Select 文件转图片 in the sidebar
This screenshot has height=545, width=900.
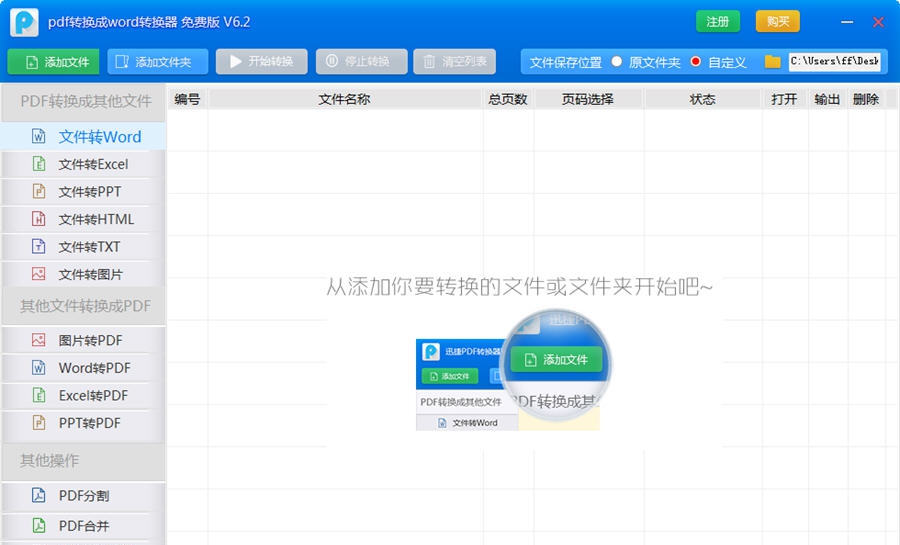point(84,274)
